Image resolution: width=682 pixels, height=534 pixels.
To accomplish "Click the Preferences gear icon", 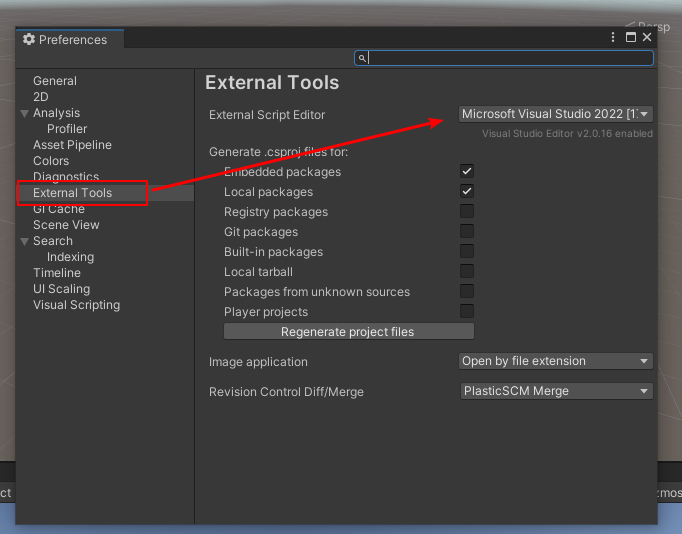I will [29, 39].
